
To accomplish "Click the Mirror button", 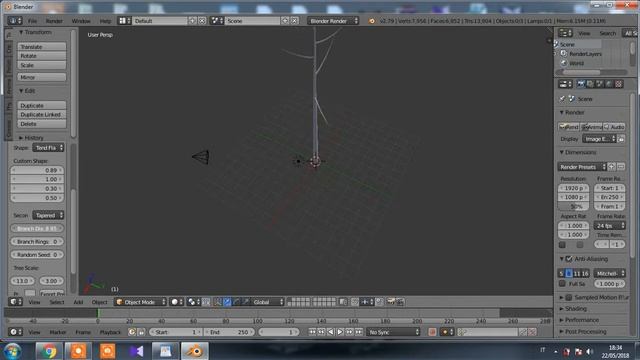I will click(x=42, y=77).
